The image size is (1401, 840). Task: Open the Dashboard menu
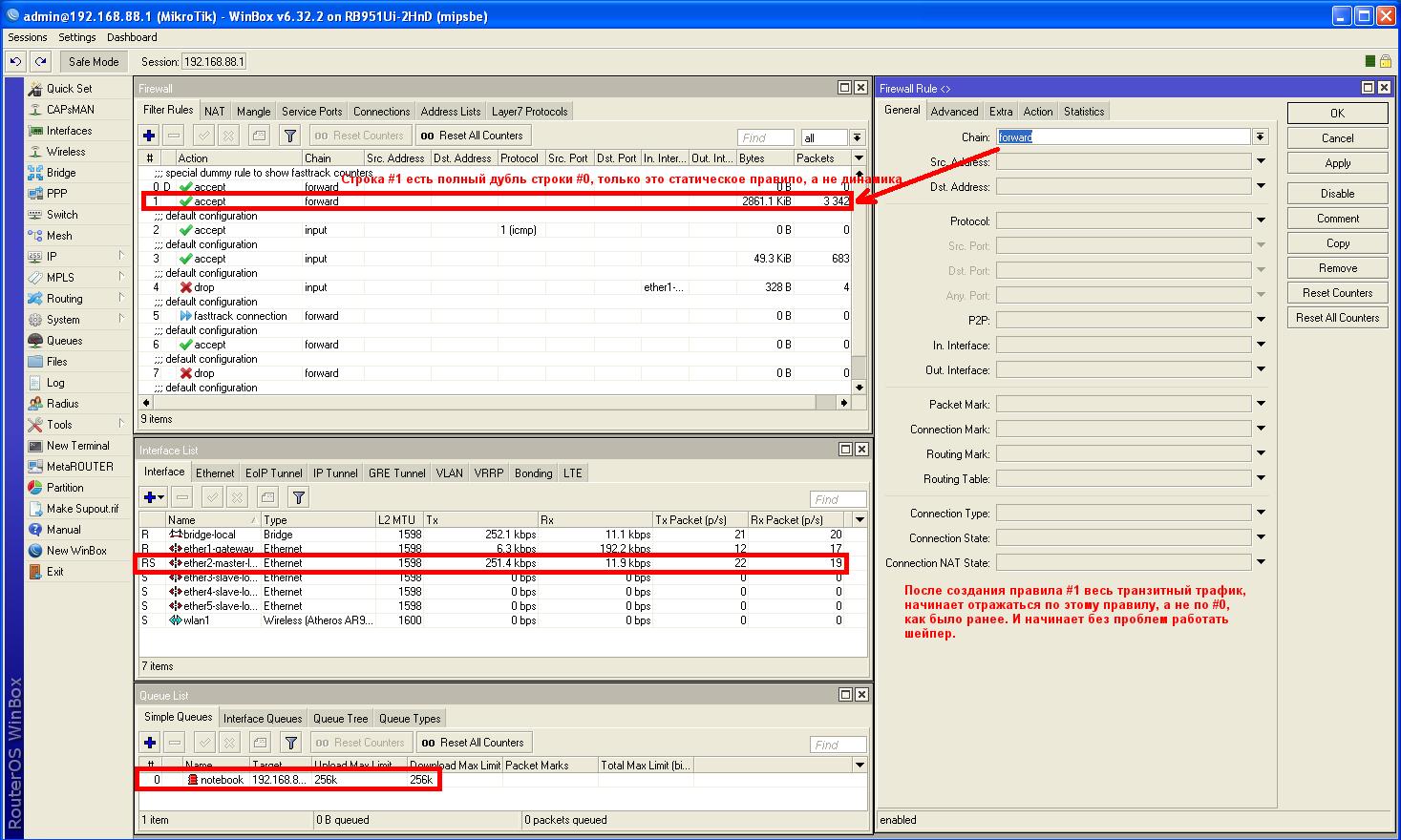tap(132, 37)
